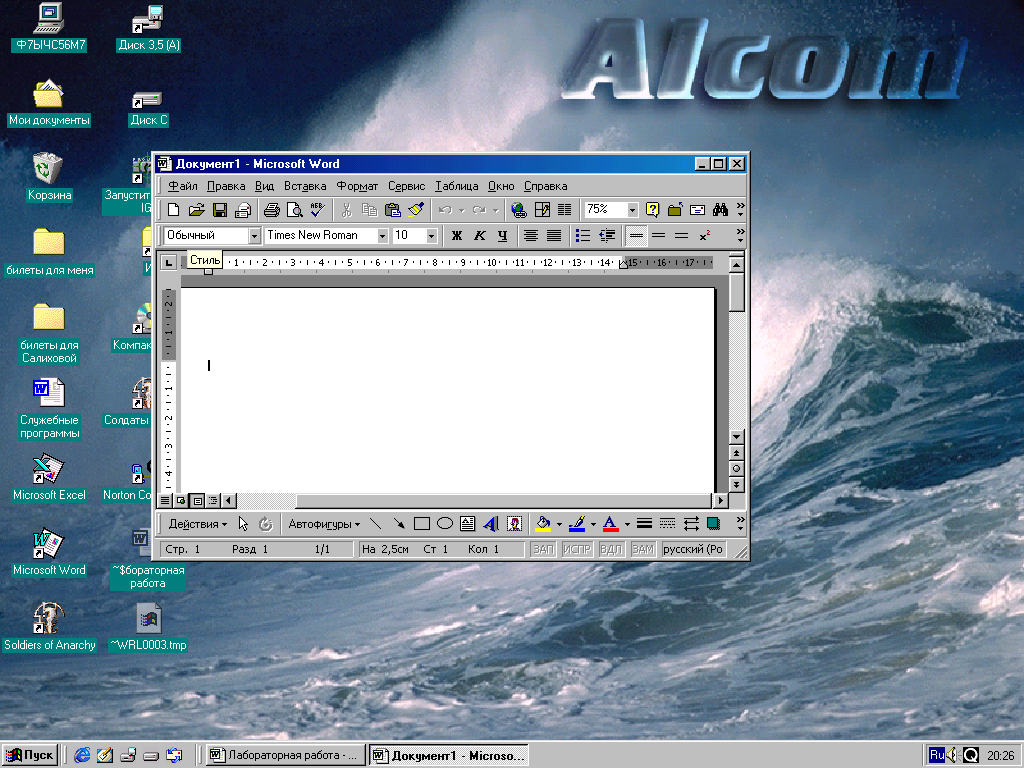Toggle underline formatting (Ч)
Image resolution: width=1024 pixels, height=768 pixels.
click(502, 235)
